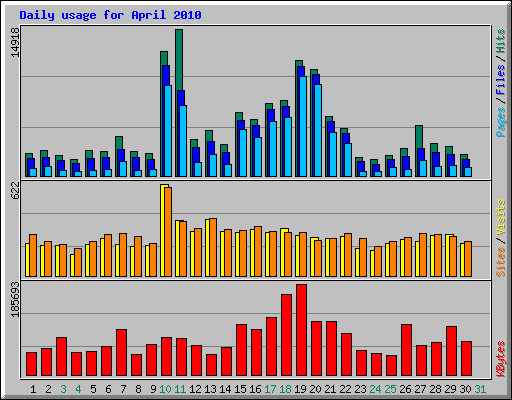Click day label 30 on the x-axis

[465, 389]
